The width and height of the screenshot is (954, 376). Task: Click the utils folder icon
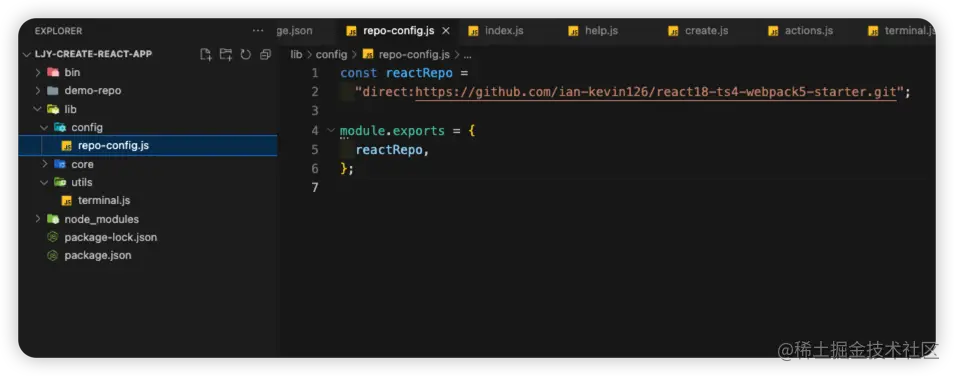point(60,182)
